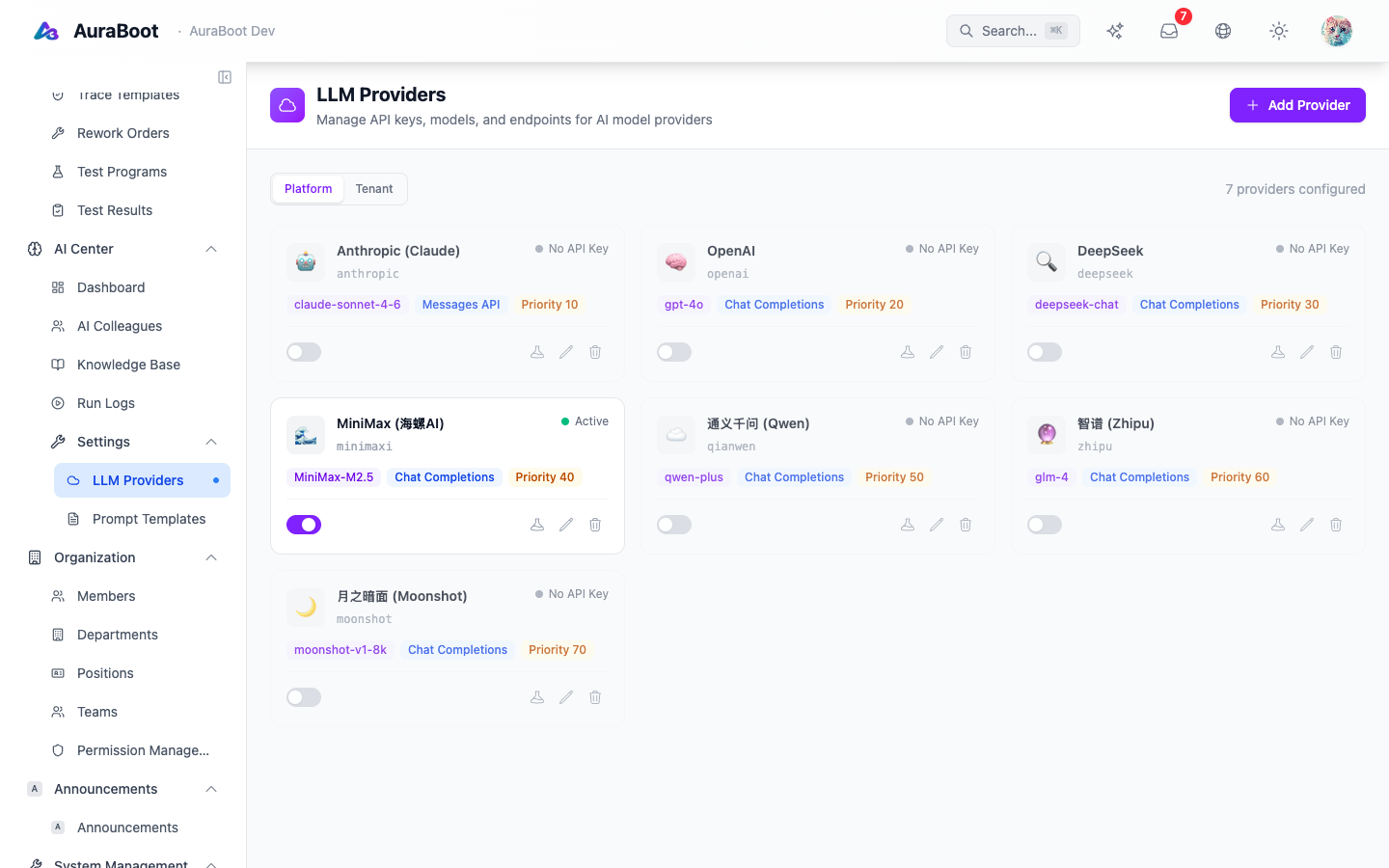The image size is (1389, 868).
Task: Edit the MiniMax provider
Action: tap(566, 525)
